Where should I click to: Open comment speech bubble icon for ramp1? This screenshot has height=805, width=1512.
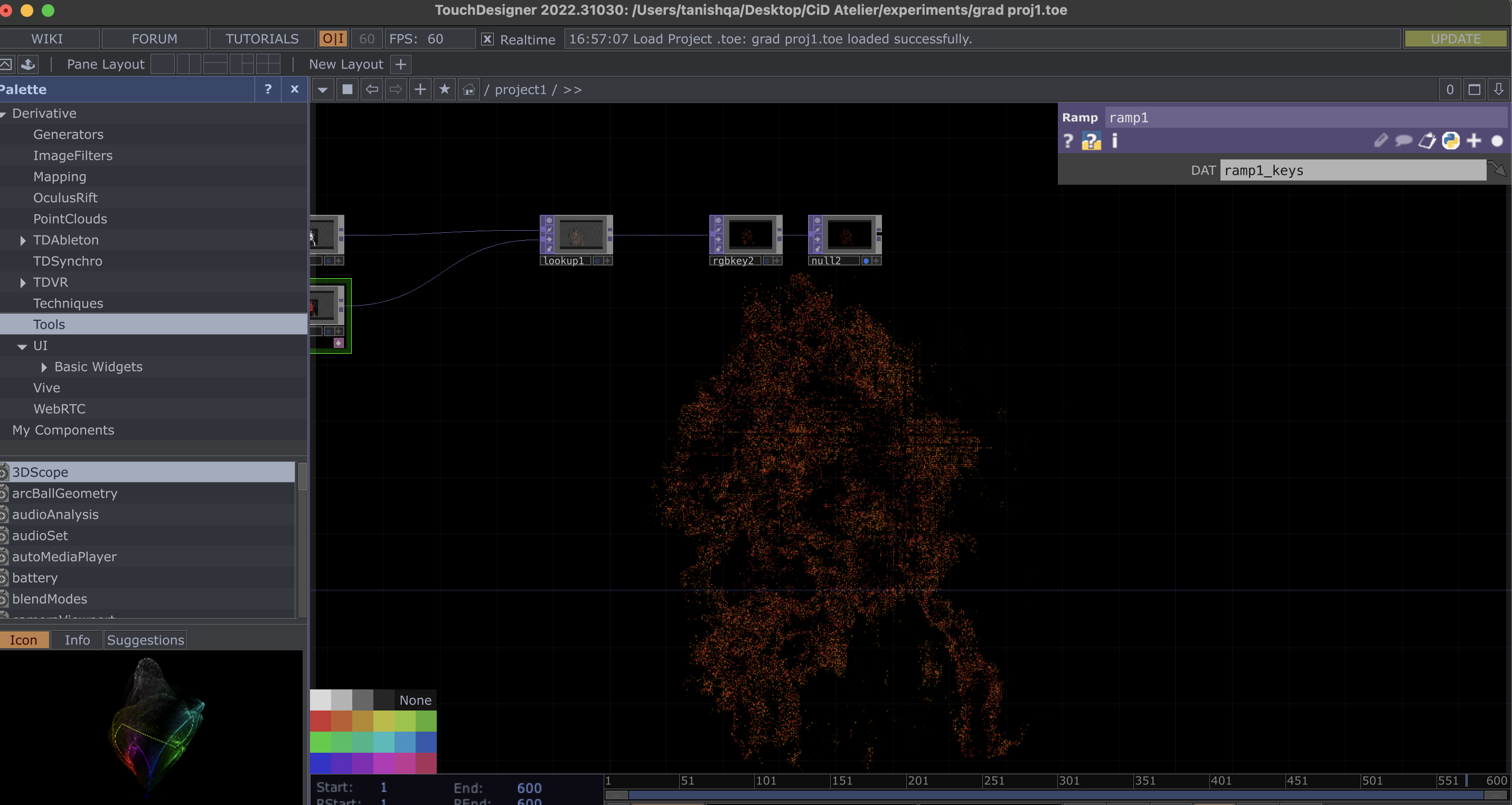point(1403,140)
